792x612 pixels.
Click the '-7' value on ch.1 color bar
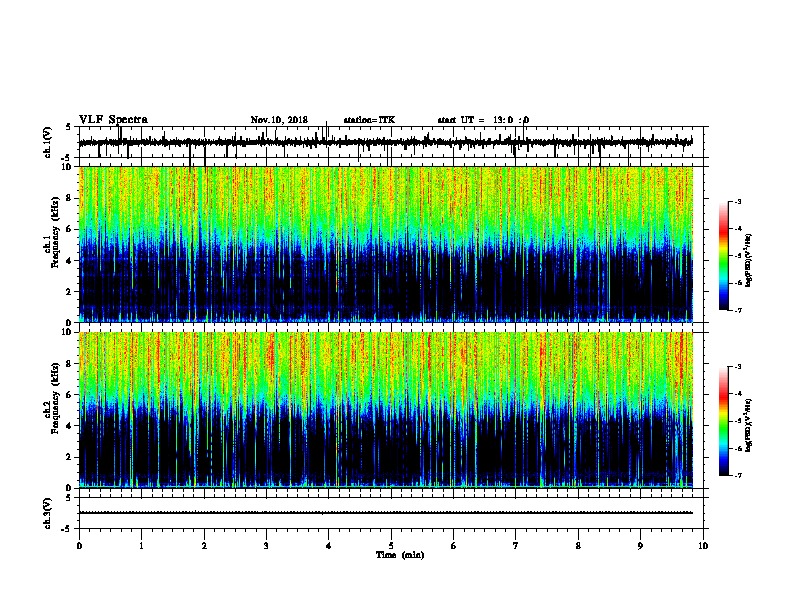[x=738, y=310]
